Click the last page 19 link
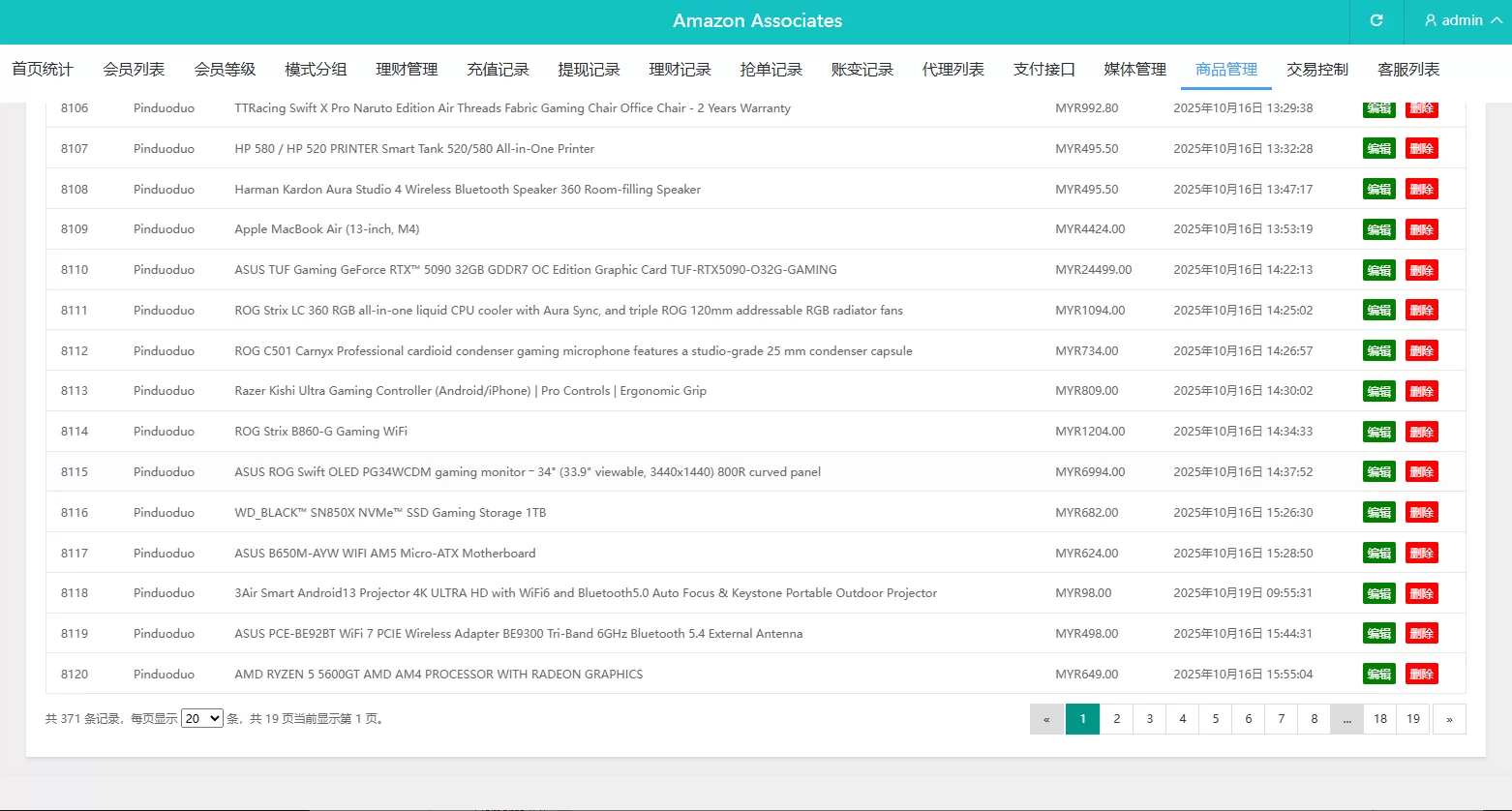This screenshot has height=811, width=1512. click(1412, 718)
